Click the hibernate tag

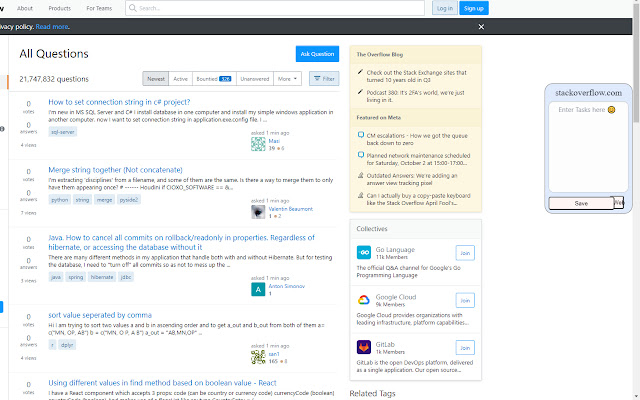102,277
